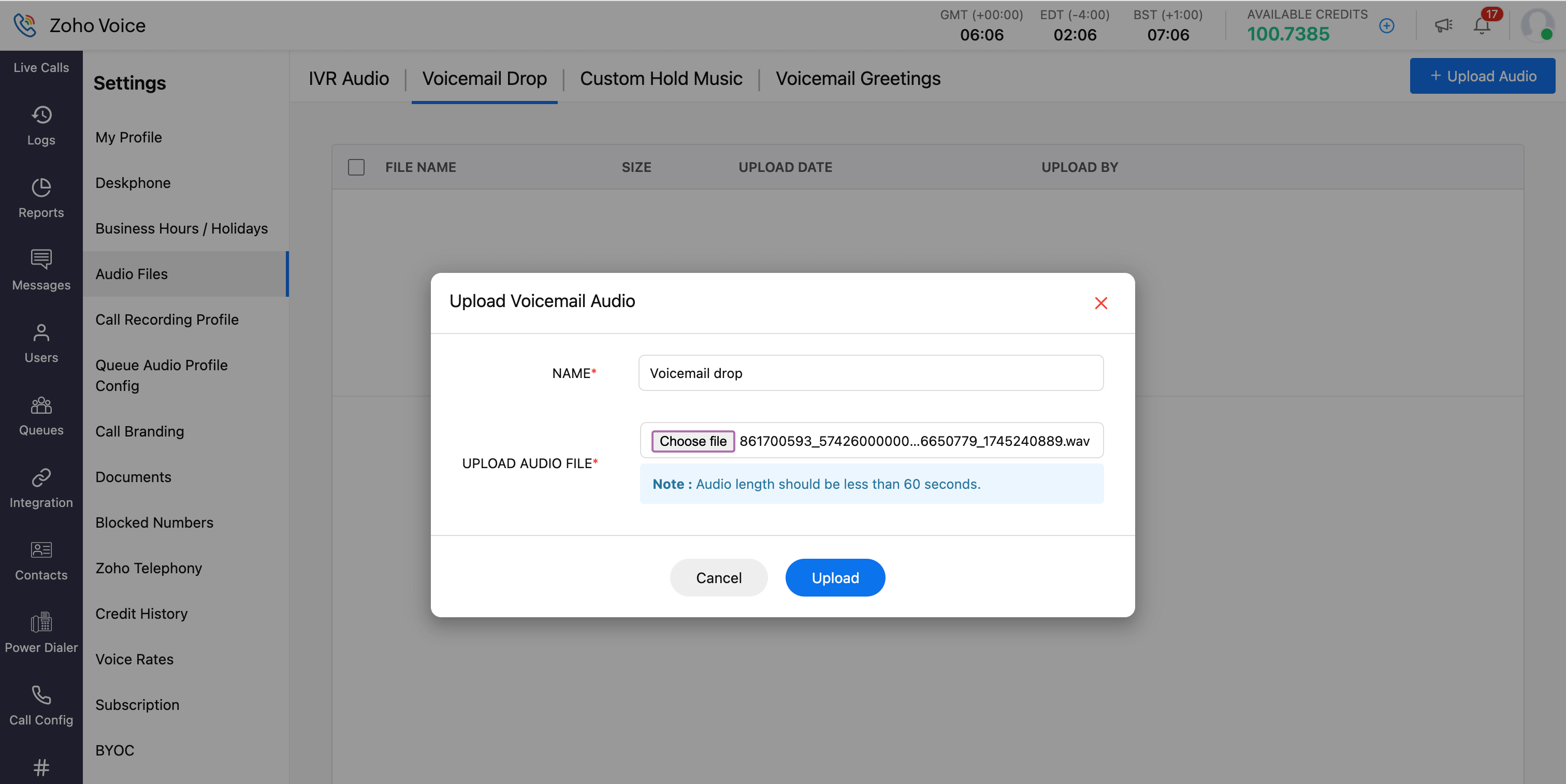
Task: Close the dialog with the red X
Action: click(x=1100, y=302)
